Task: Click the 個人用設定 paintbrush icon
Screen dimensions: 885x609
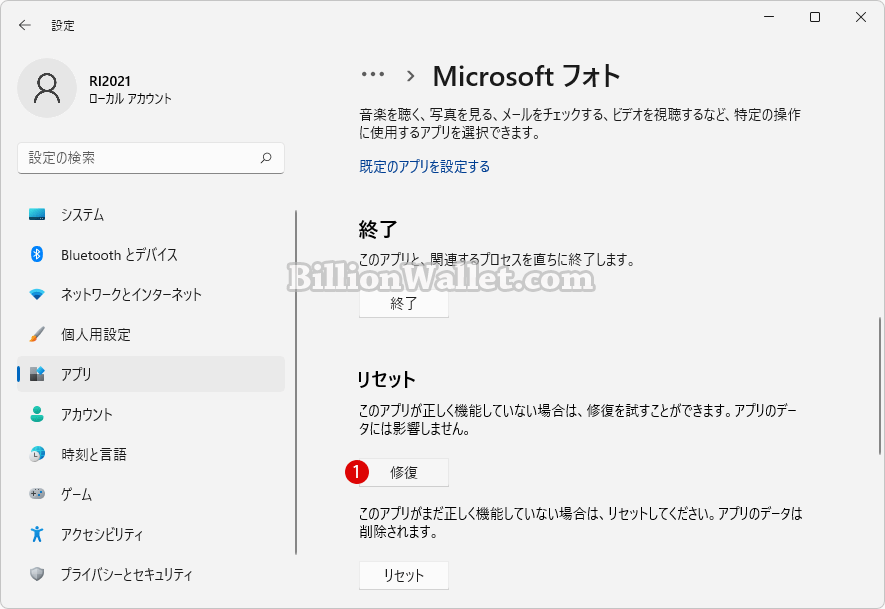Action: (37, 334)
